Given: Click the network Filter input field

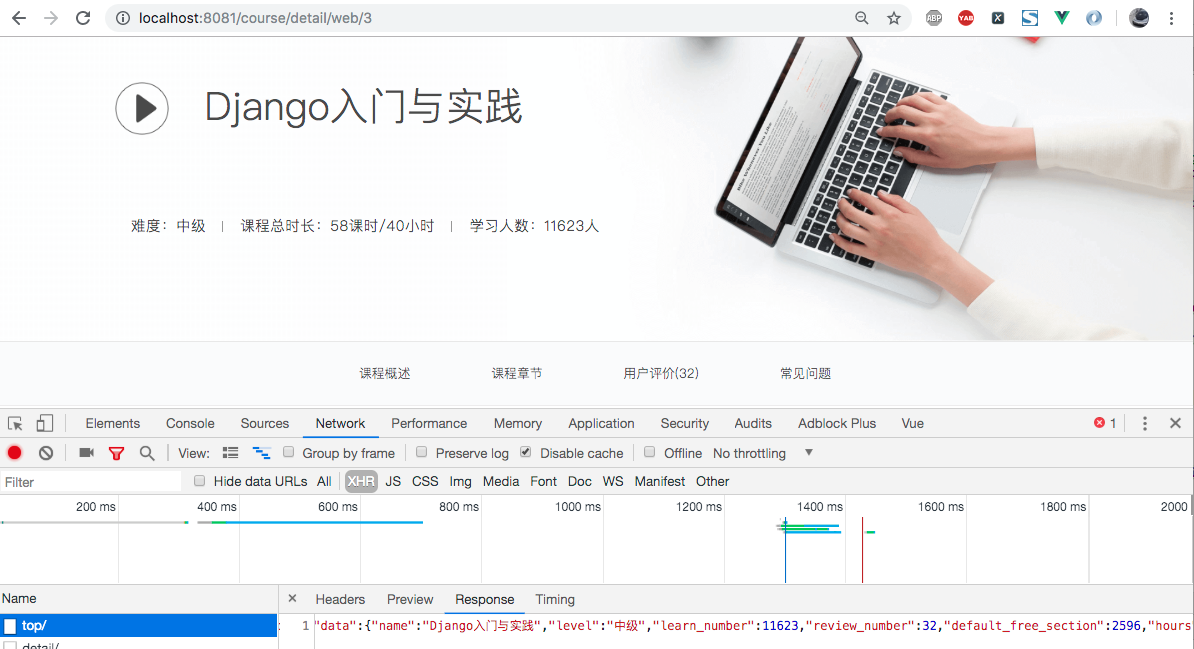Looking at the screenshot, I should click(x=91, y=481).
